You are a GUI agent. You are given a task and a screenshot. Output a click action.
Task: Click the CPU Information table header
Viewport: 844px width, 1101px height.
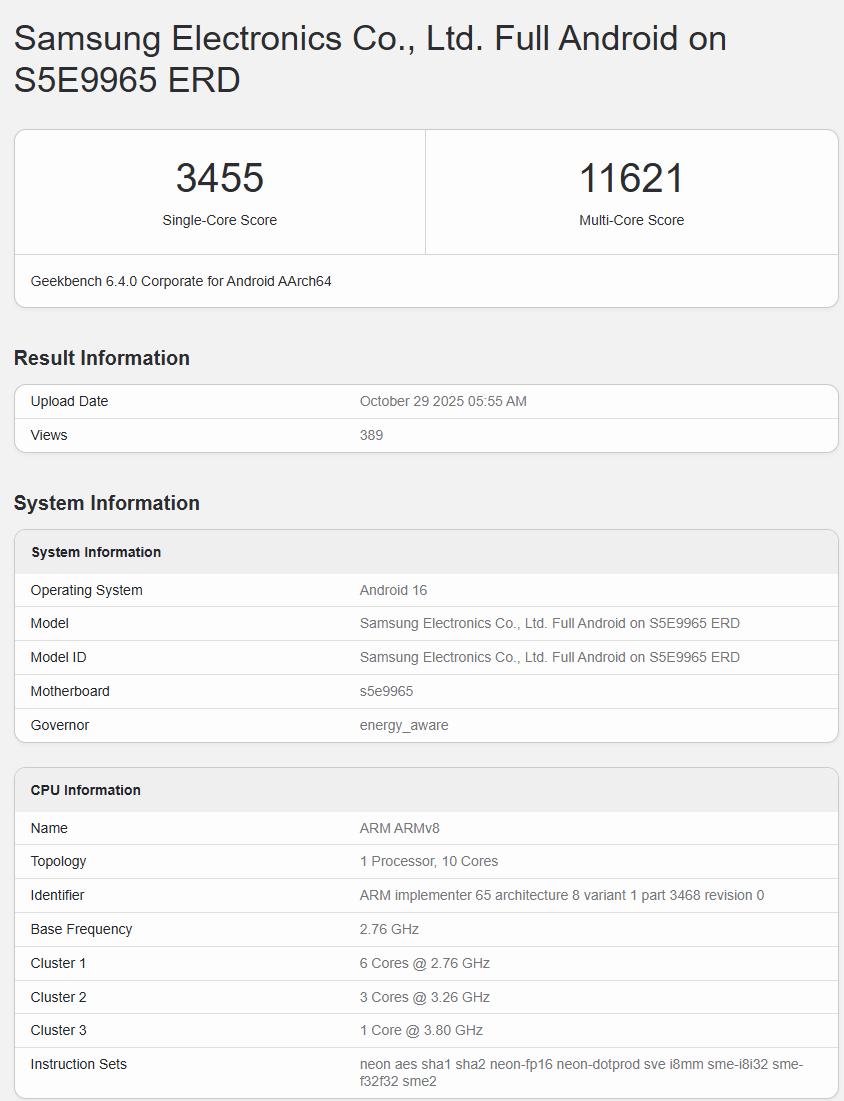click(86, 790)
